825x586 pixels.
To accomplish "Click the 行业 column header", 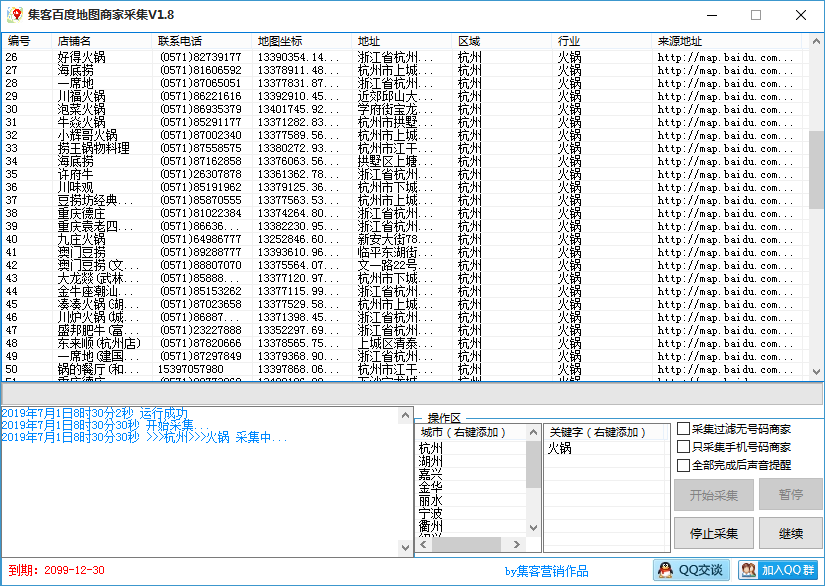I will click(601, 41).
